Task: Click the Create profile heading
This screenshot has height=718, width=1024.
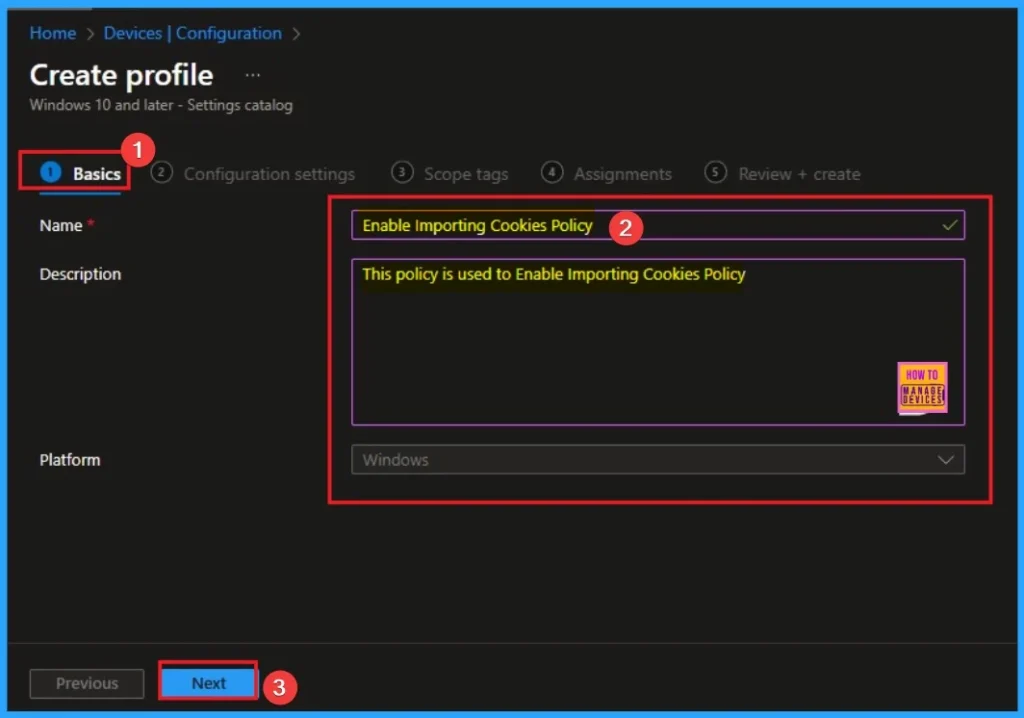Action: click(x=121, y=75)
